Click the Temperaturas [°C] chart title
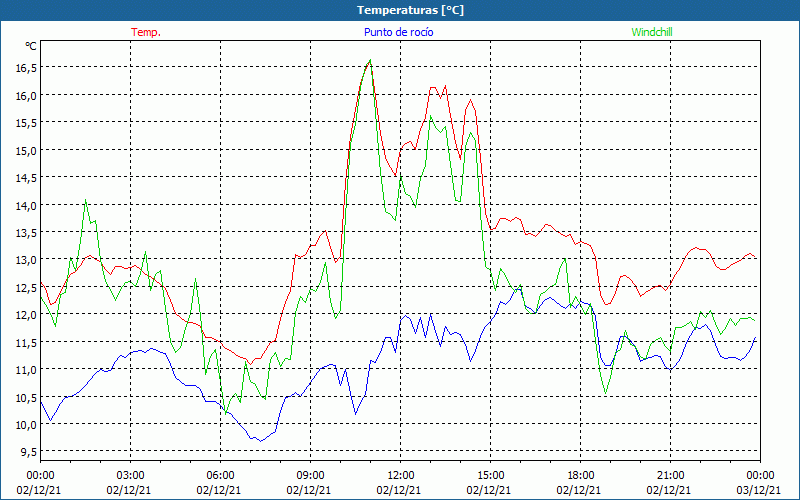 click(410, 10)
